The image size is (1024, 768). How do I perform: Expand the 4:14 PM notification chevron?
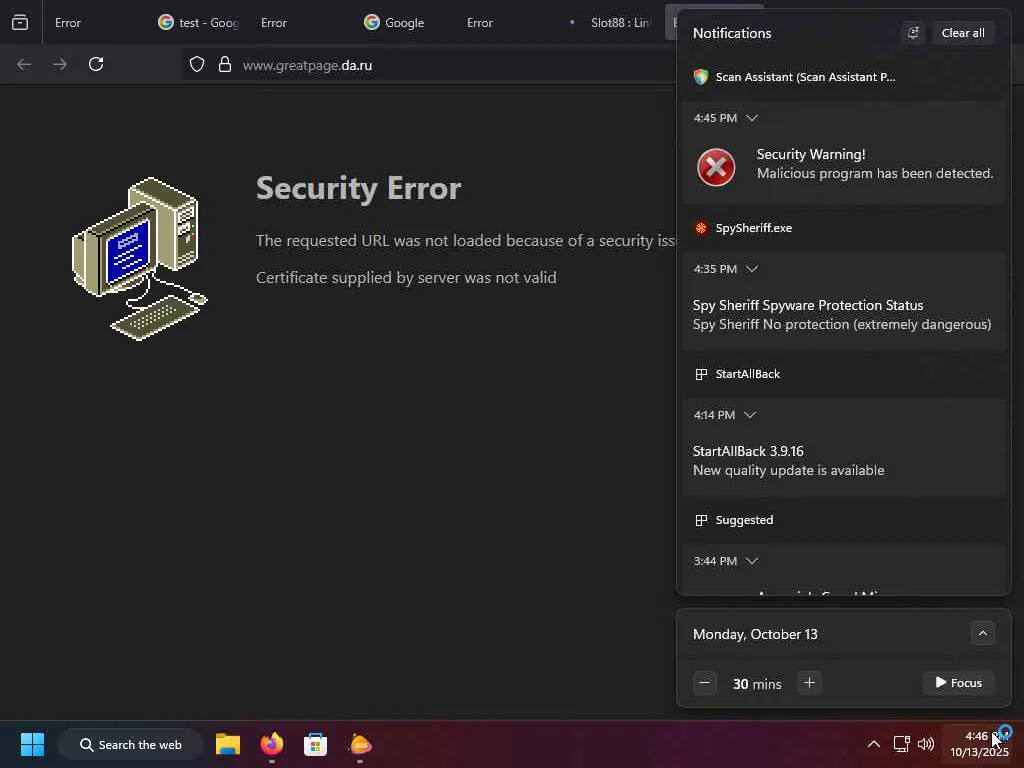tap(750, 415)
